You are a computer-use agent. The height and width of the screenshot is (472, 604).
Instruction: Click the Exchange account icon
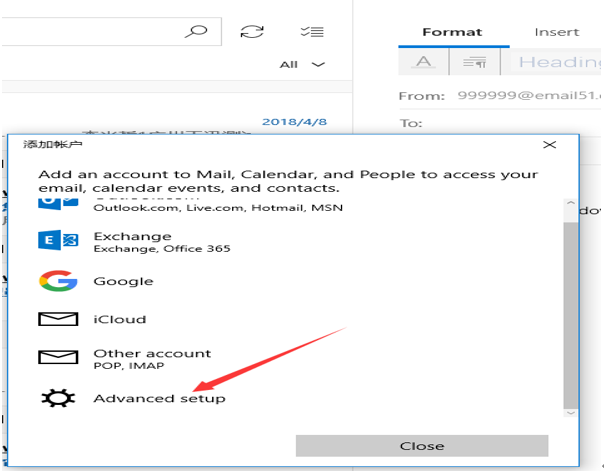58,240
